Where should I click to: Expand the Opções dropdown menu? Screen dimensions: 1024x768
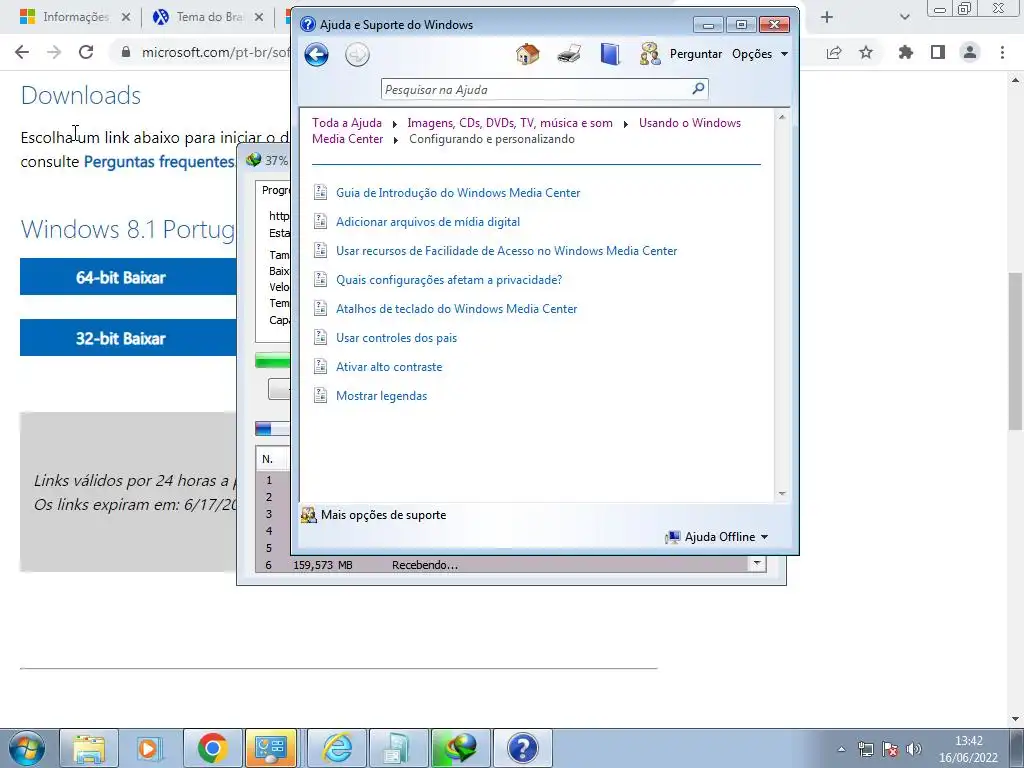(x=760, y=54)
